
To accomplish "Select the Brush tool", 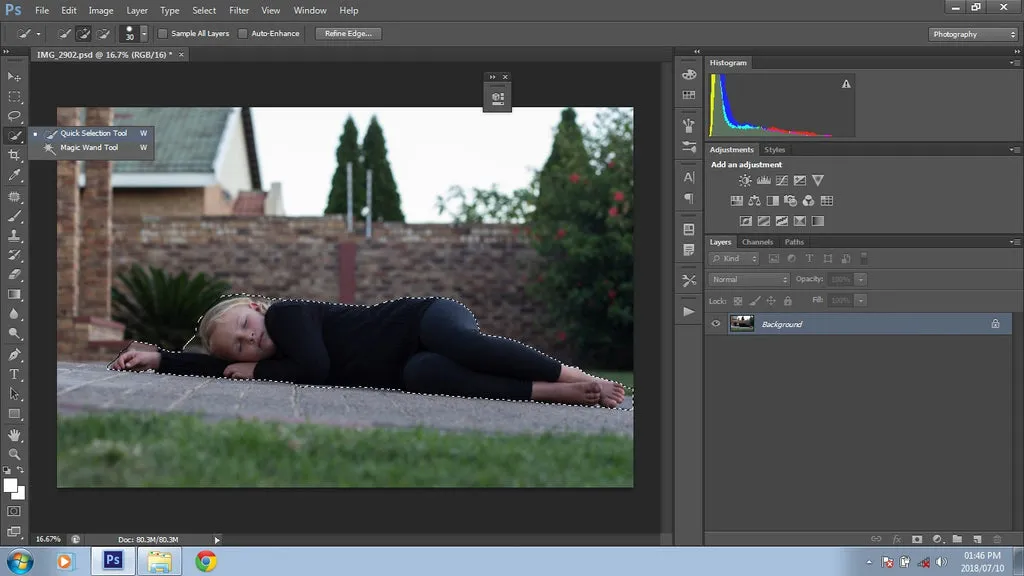I will pyautogui.click(x=14, y=216).
